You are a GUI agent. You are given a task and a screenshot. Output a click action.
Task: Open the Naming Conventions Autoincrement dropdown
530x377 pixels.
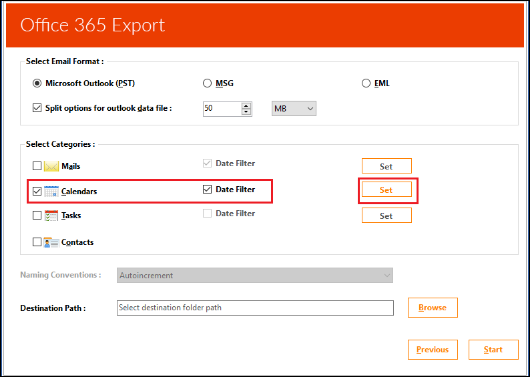[x=255, y=275]
